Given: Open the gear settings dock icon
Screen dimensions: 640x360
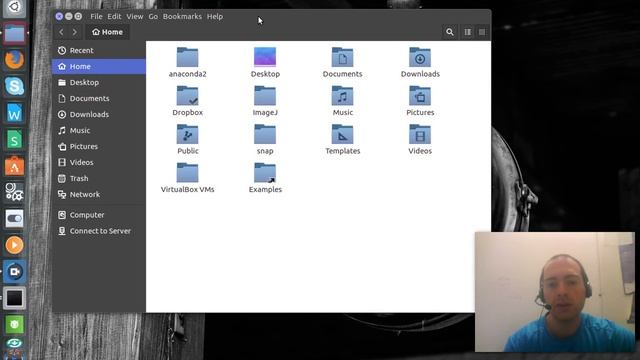Looking at the screenshot, I should tap(14, 192).
